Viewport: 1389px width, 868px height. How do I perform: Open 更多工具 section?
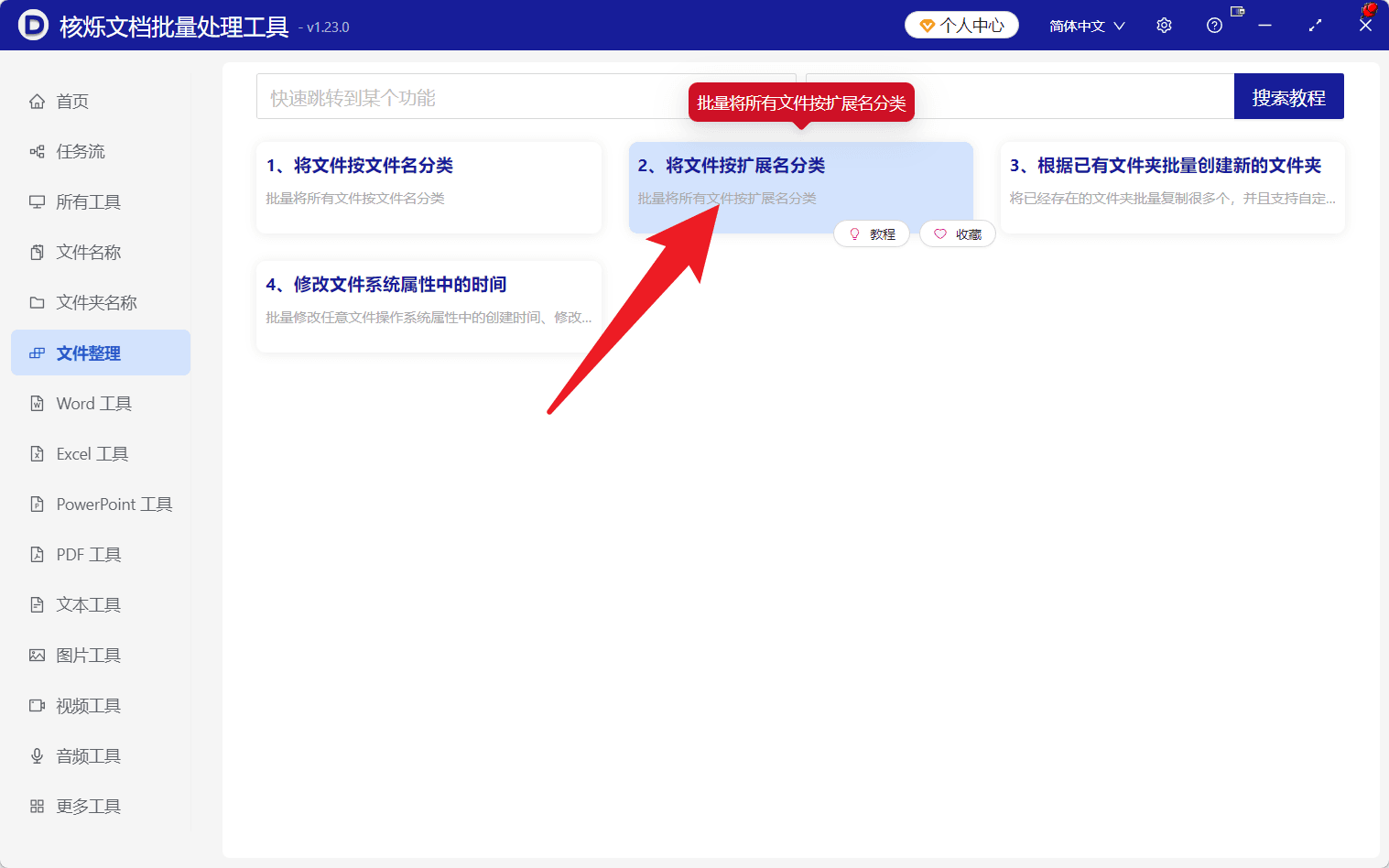pos(101,807)
